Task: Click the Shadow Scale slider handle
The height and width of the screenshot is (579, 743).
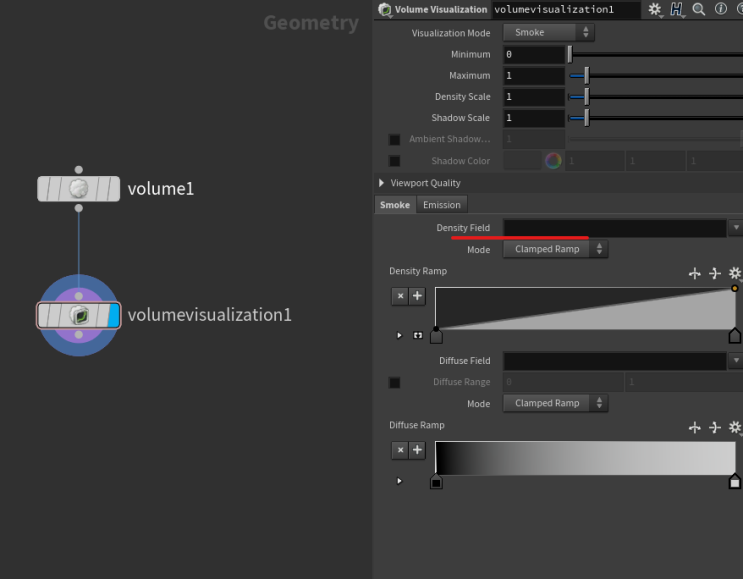Action: 587,118
